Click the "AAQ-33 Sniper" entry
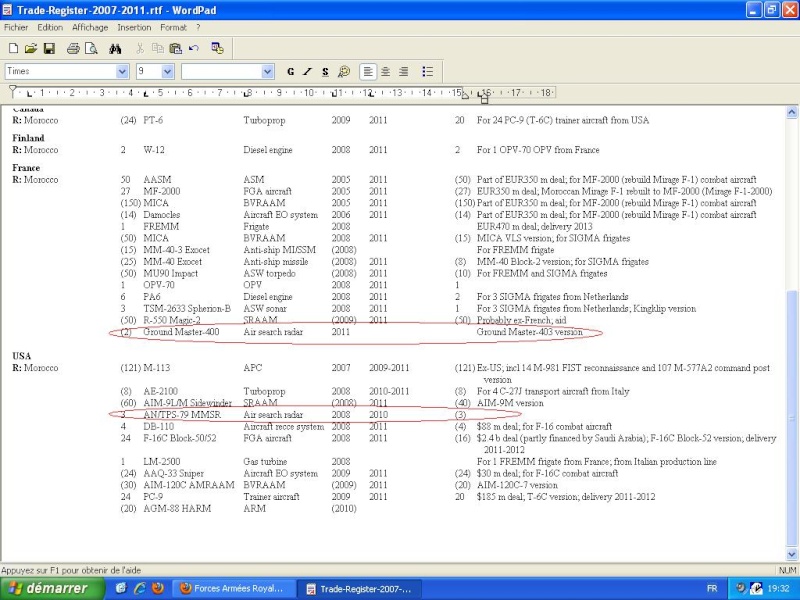This screenshot has width=800, height=600. 173,473
